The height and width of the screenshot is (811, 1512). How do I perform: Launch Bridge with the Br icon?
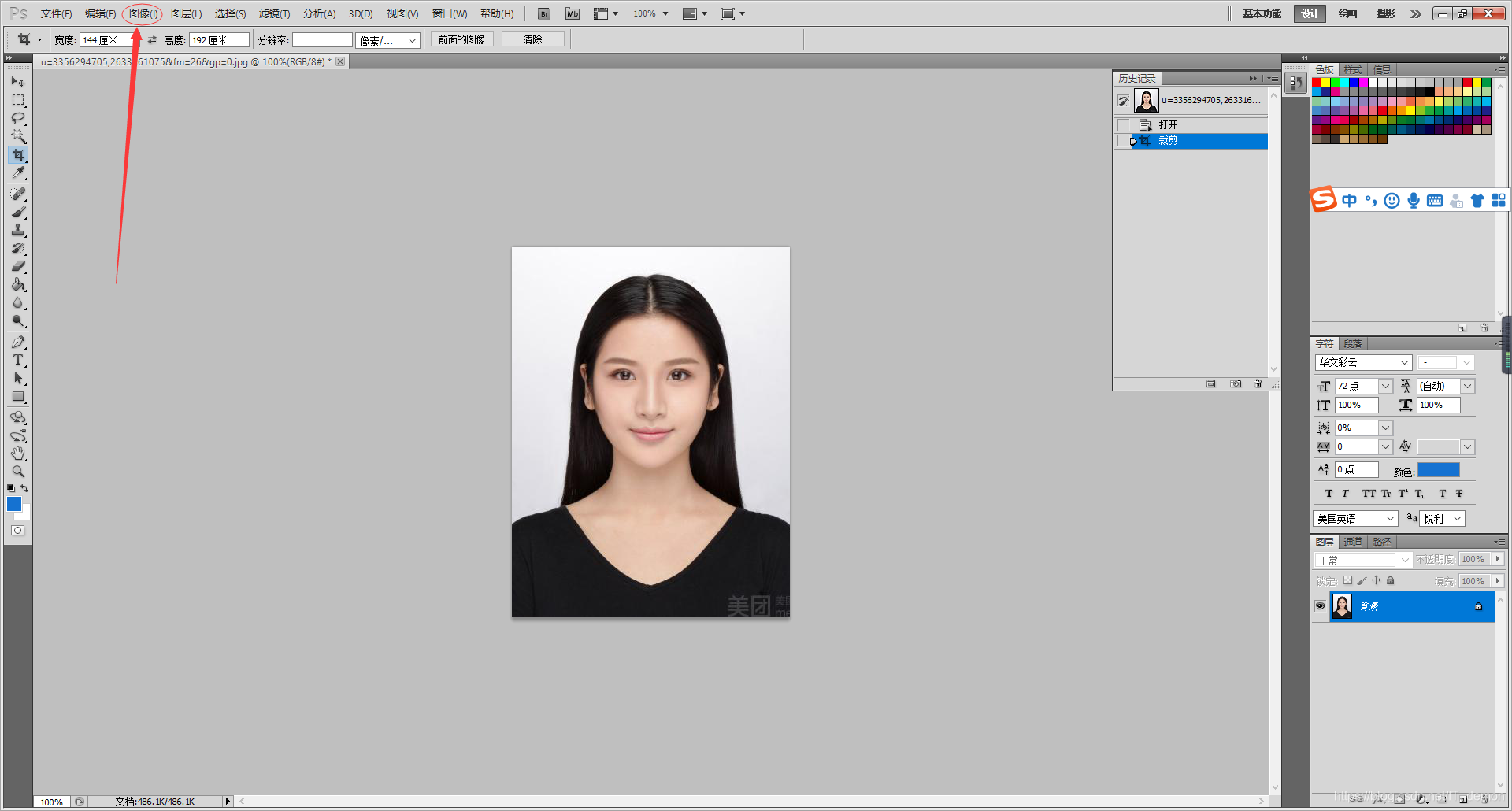(544, 13)
